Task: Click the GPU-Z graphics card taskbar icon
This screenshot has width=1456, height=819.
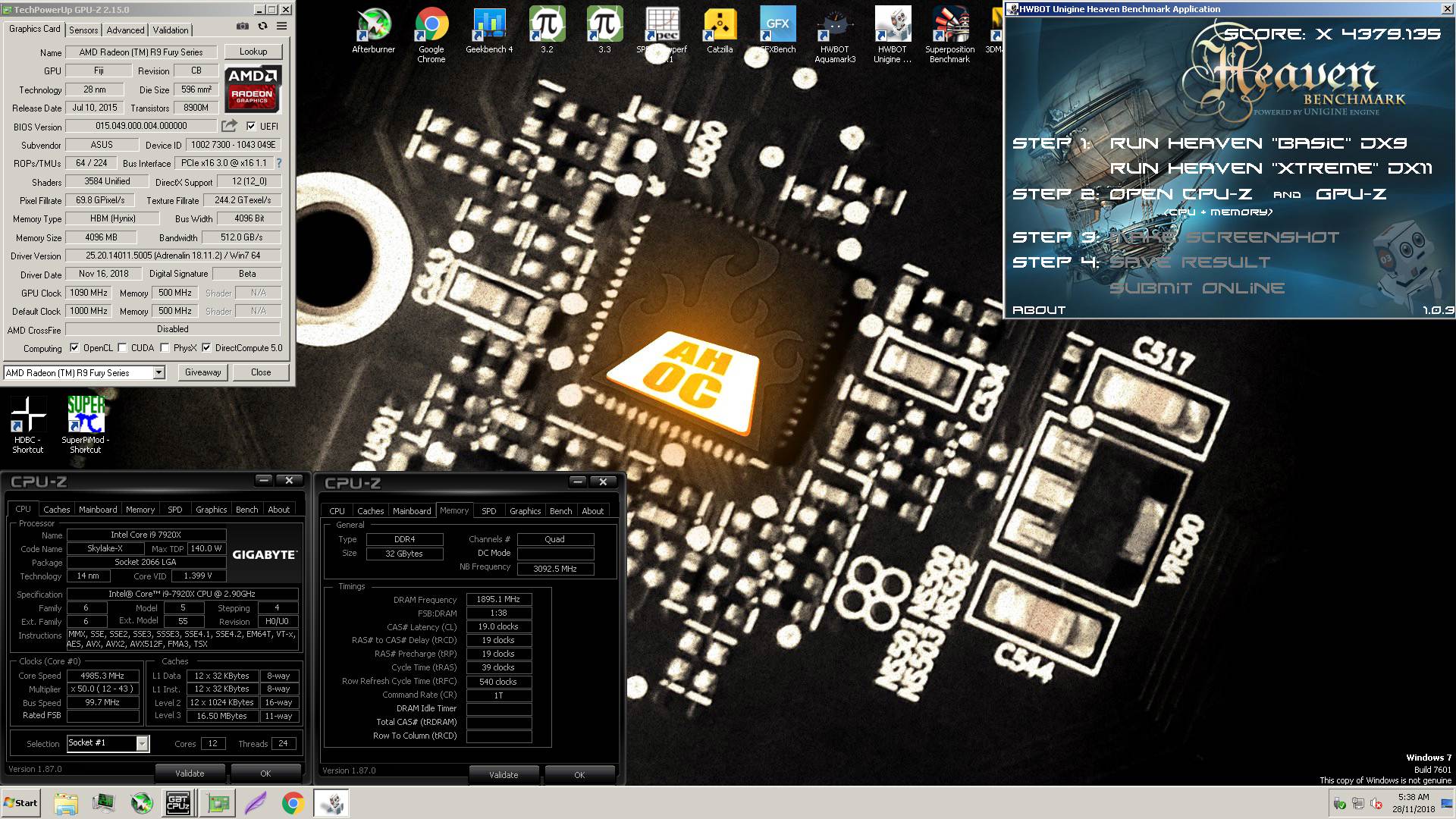Action: [218, 803]
